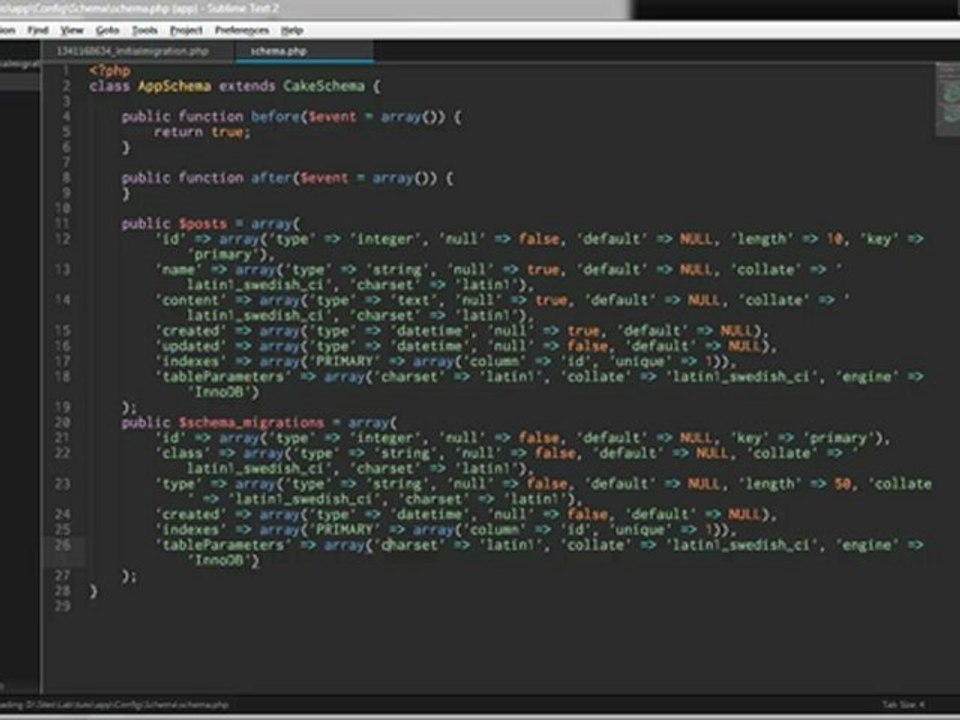Click the CakeSchema parent class name
The image size is (960, 720).
(x=323, y=86)
